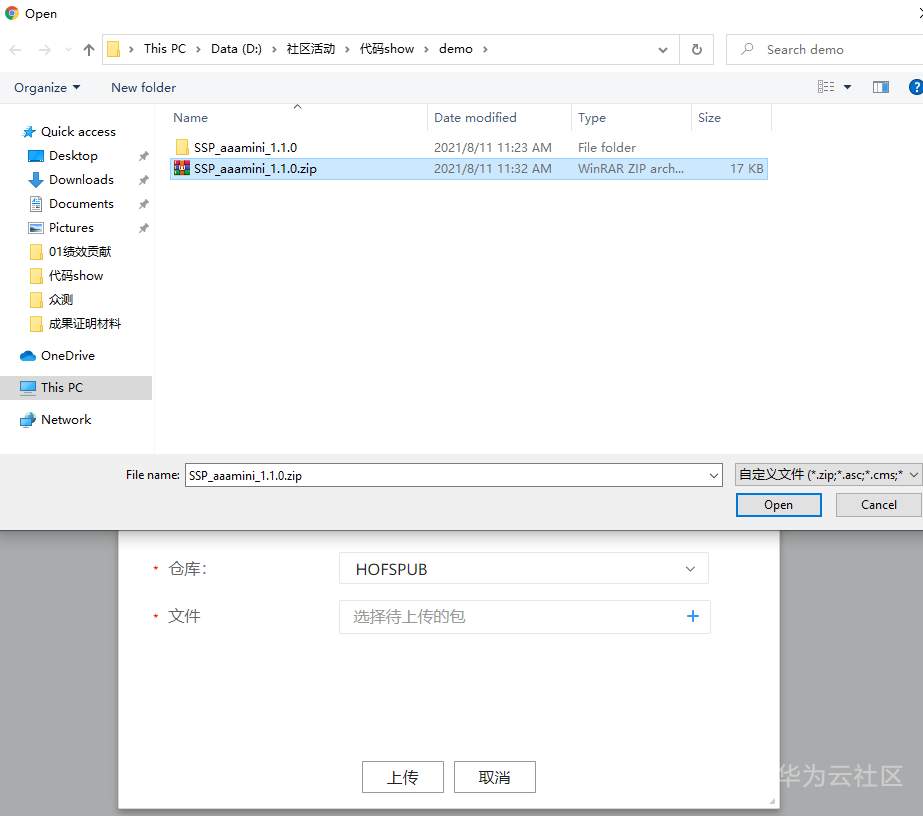Screen dimensions: 923x816
Task: Unpin Downloads using its pin icon
Action: (x=143, y=180)
